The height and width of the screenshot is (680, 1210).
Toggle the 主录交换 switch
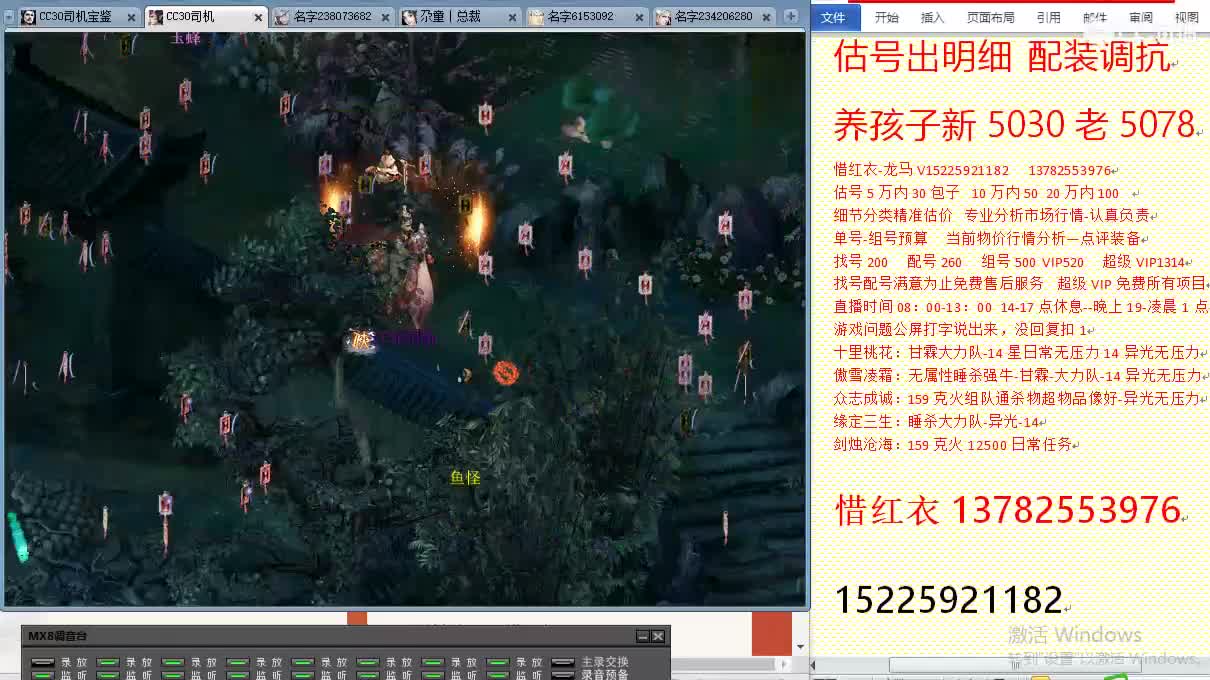coord(563,662)
